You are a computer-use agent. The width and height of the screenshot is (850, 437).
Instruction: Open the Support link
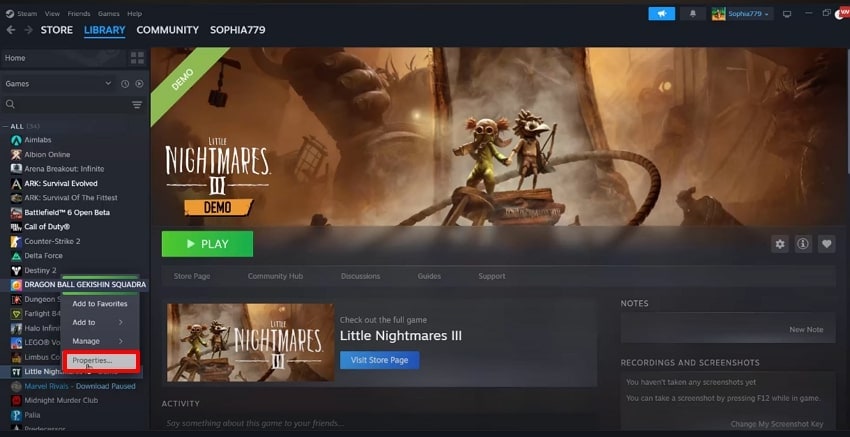(x=492, y=276)
